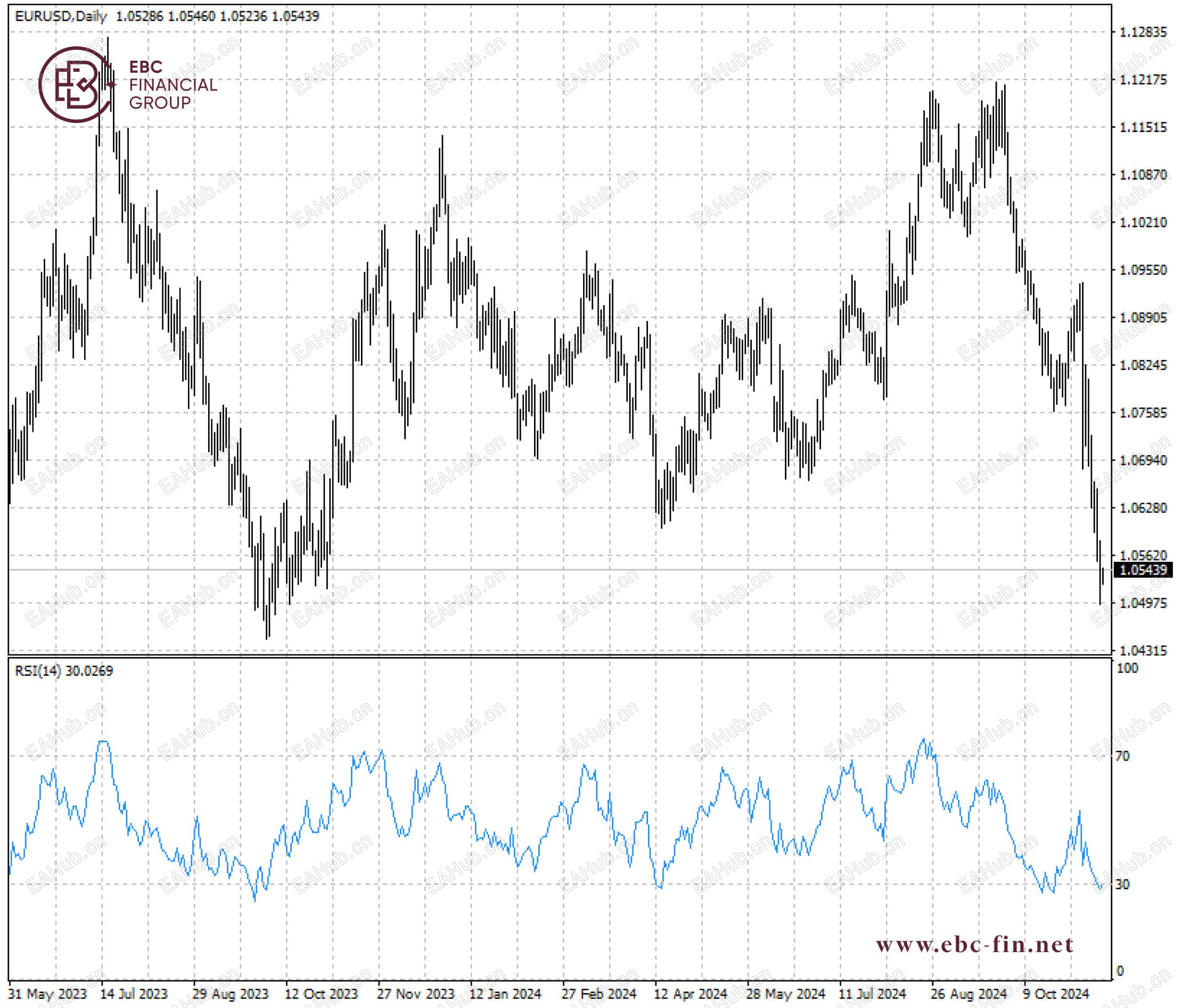Click the 31 May 2023 date label
The image size is (1182, 1008).
[x=47, y=994]
